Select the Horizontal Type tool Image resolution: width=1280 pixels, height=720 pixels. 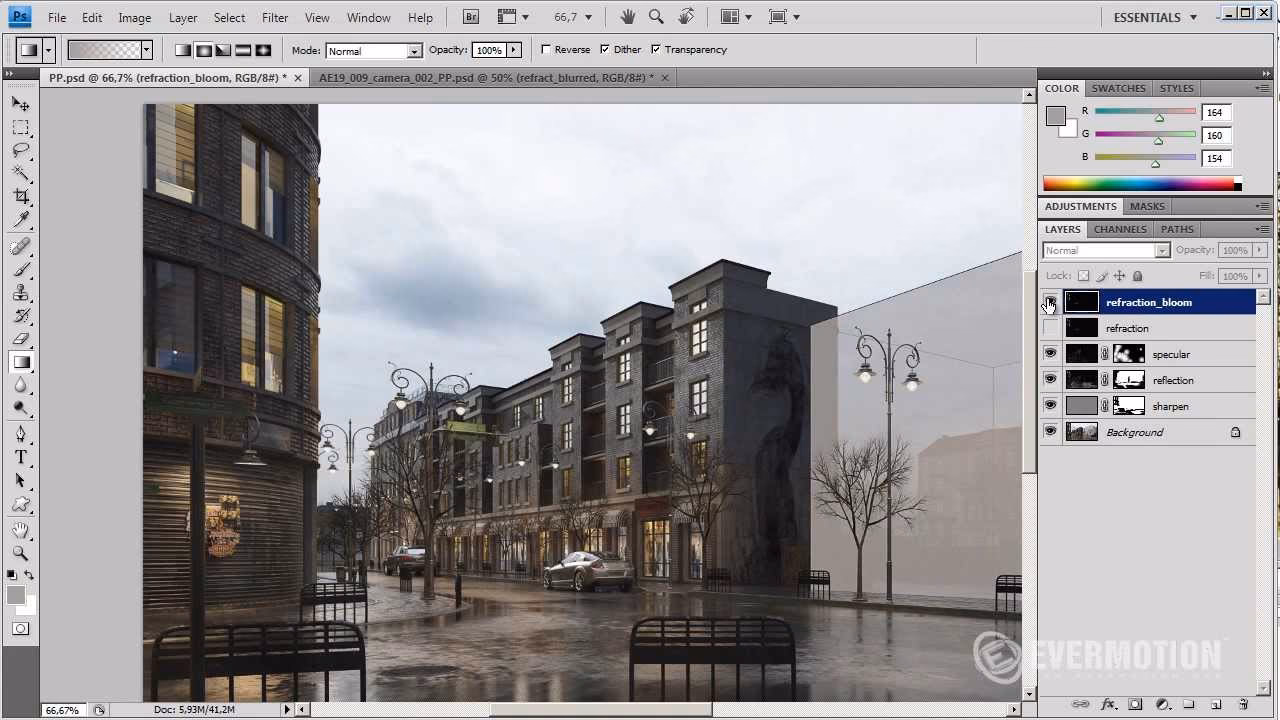[21, 457]
